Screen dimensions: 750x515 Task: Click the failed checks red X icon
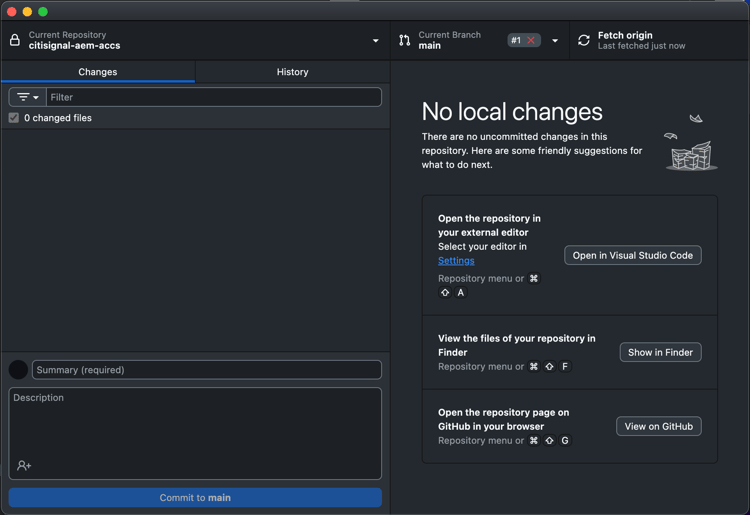(x=531, y=40)
